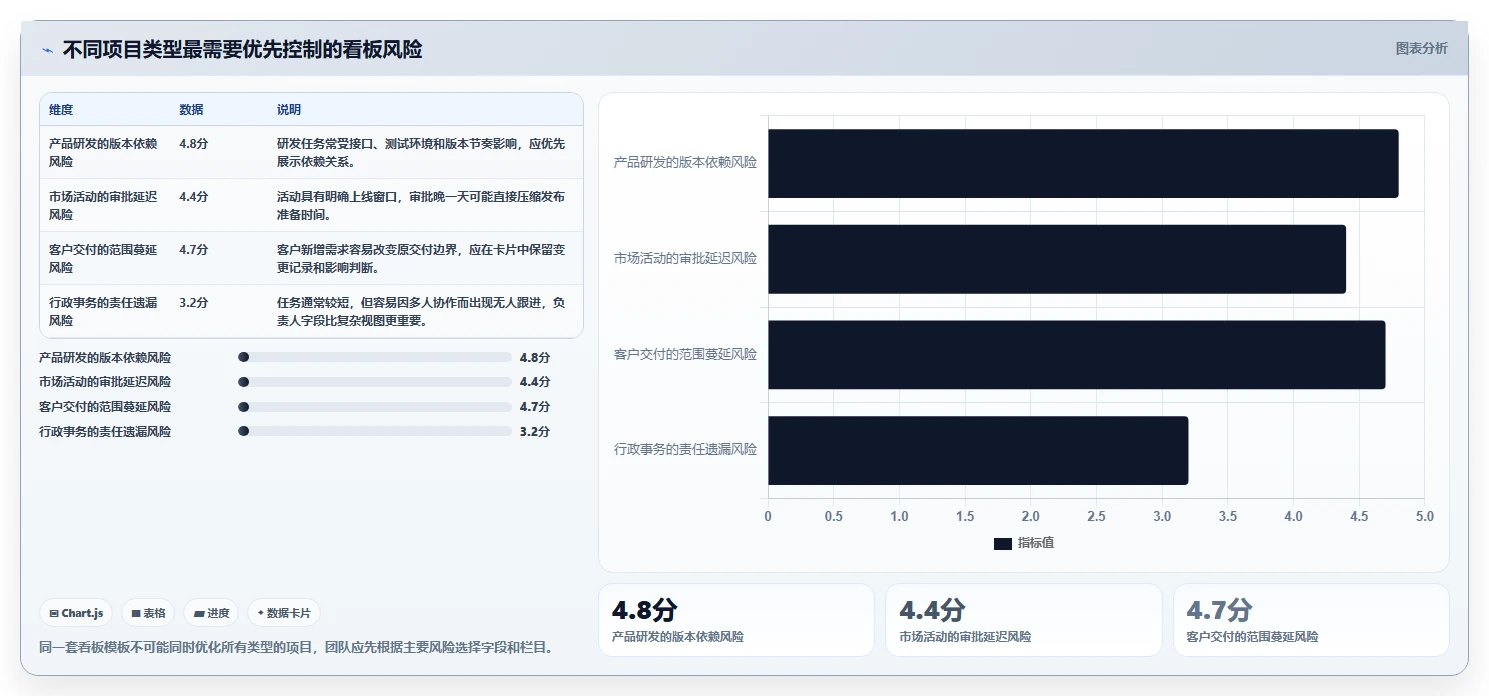Click the footer note starting 同一套看板模板
This screenshot has height=696, width=1489.
(296, 647)
